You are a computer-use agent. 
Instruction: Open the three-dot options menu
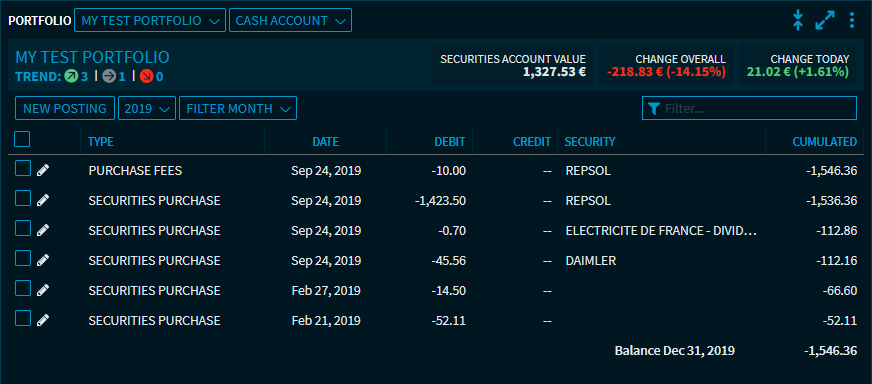point(852,20)
